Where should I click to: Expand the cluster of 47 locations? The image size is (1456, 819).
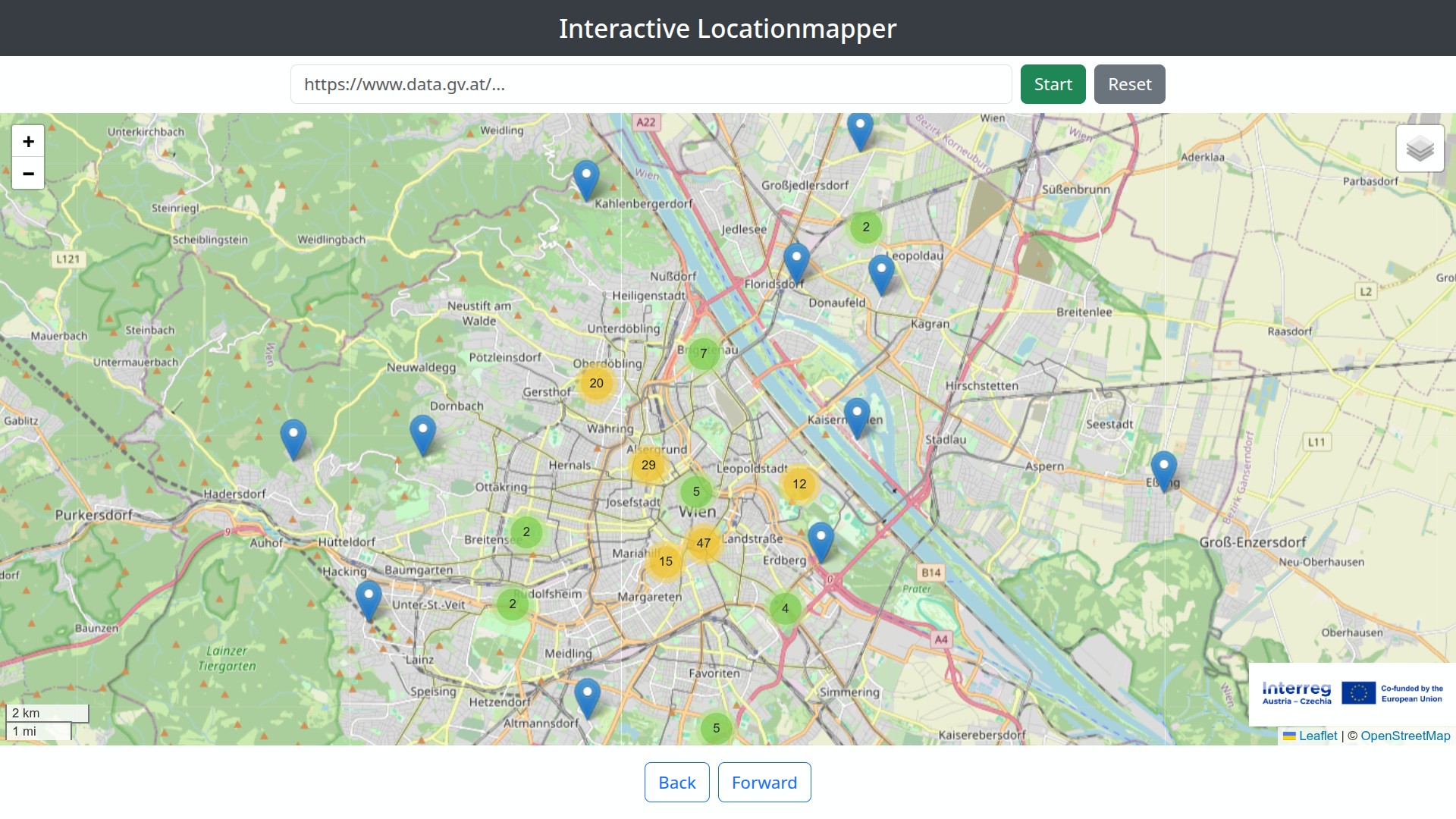pos(704,543)
